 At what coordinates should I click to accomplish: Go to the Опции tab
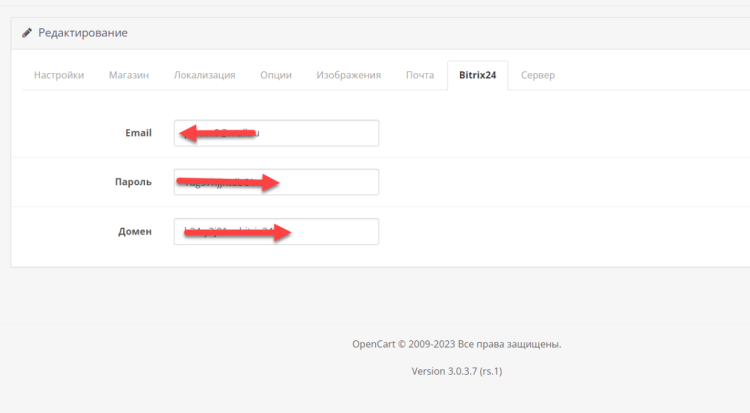[x=276, y=75]
